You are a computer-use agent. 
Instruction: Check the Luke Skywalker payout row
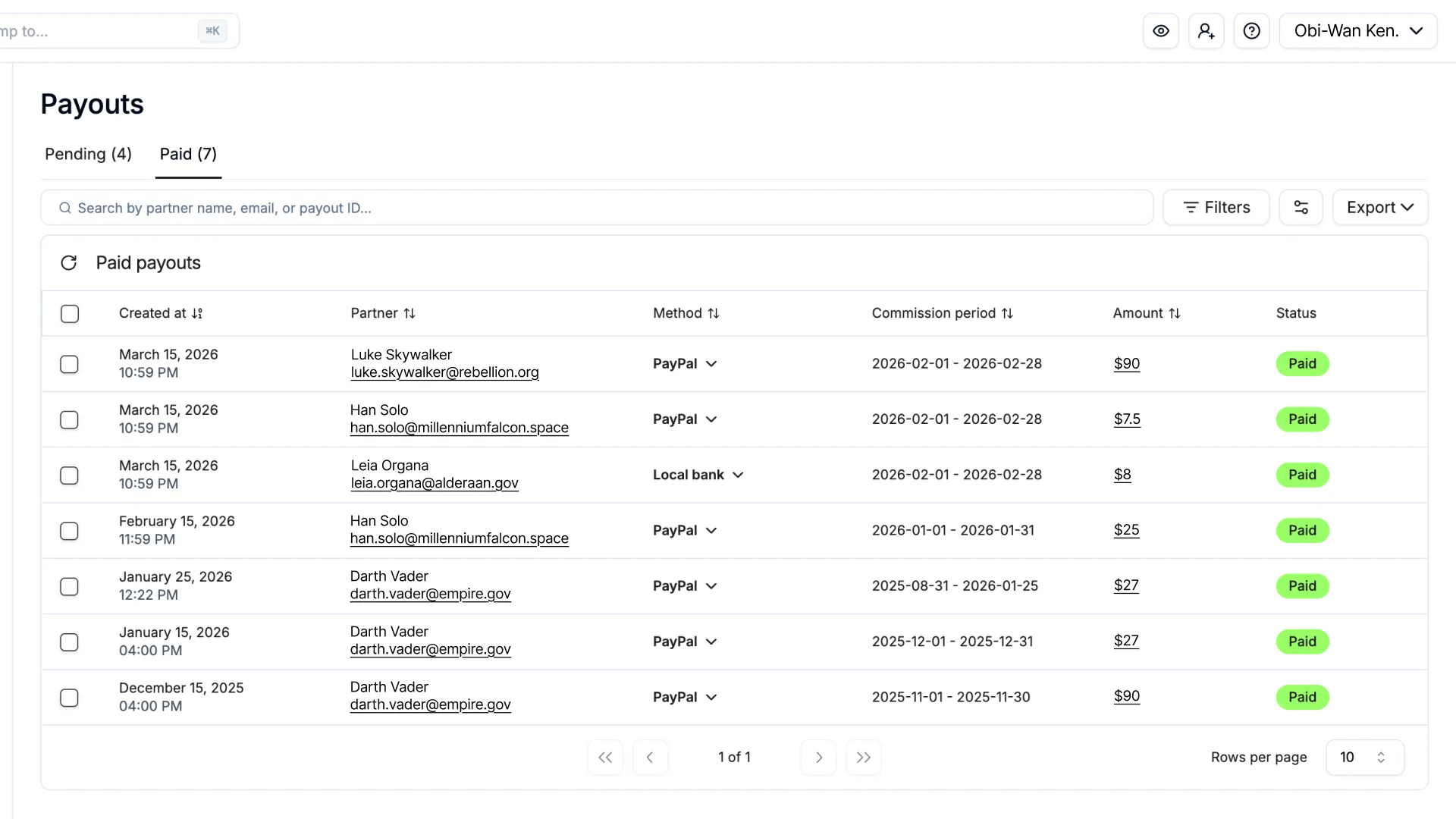pos(69,364)
